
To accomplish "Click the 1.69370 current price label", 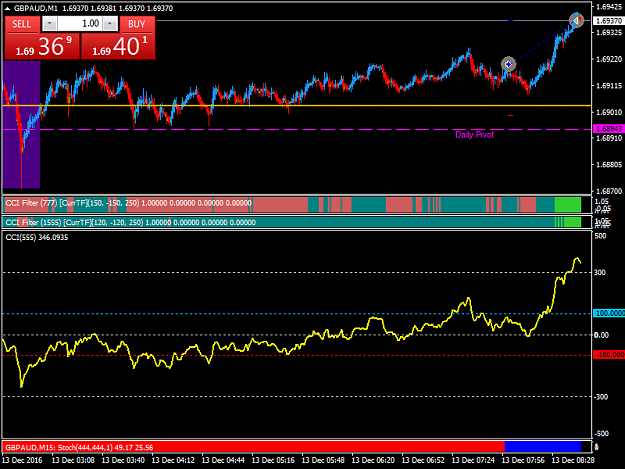I will pos(609,21).
